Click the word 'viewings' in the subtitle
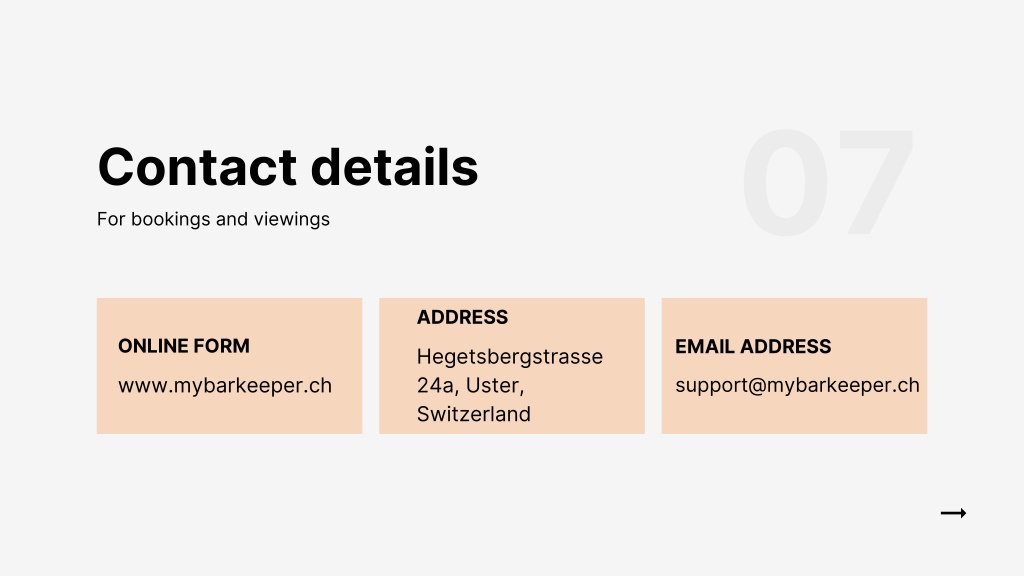The height and width of the screenshot is (576, 1024). point(291,219)
